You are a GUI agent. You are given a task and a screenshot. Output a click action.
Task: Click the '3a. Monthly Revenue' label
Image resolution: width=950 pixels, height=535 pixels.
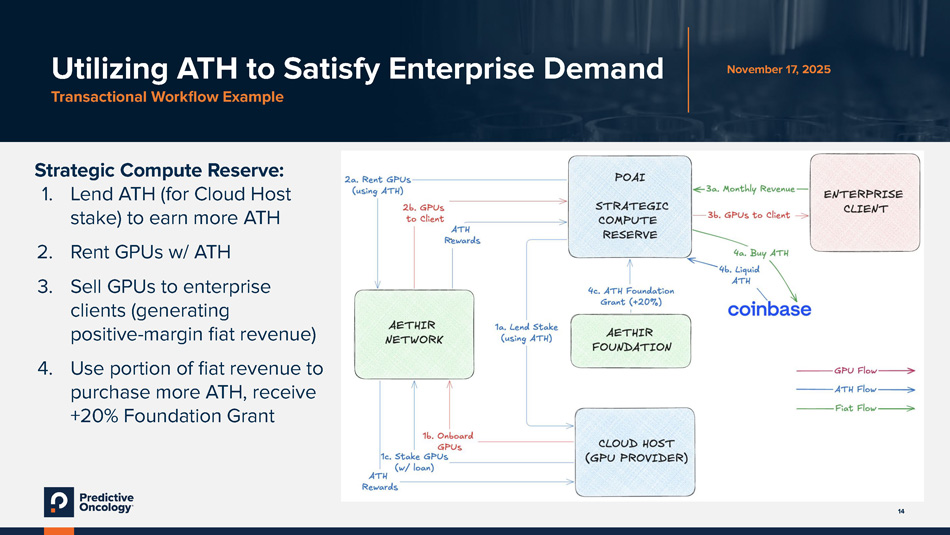(x=750, y=187)
